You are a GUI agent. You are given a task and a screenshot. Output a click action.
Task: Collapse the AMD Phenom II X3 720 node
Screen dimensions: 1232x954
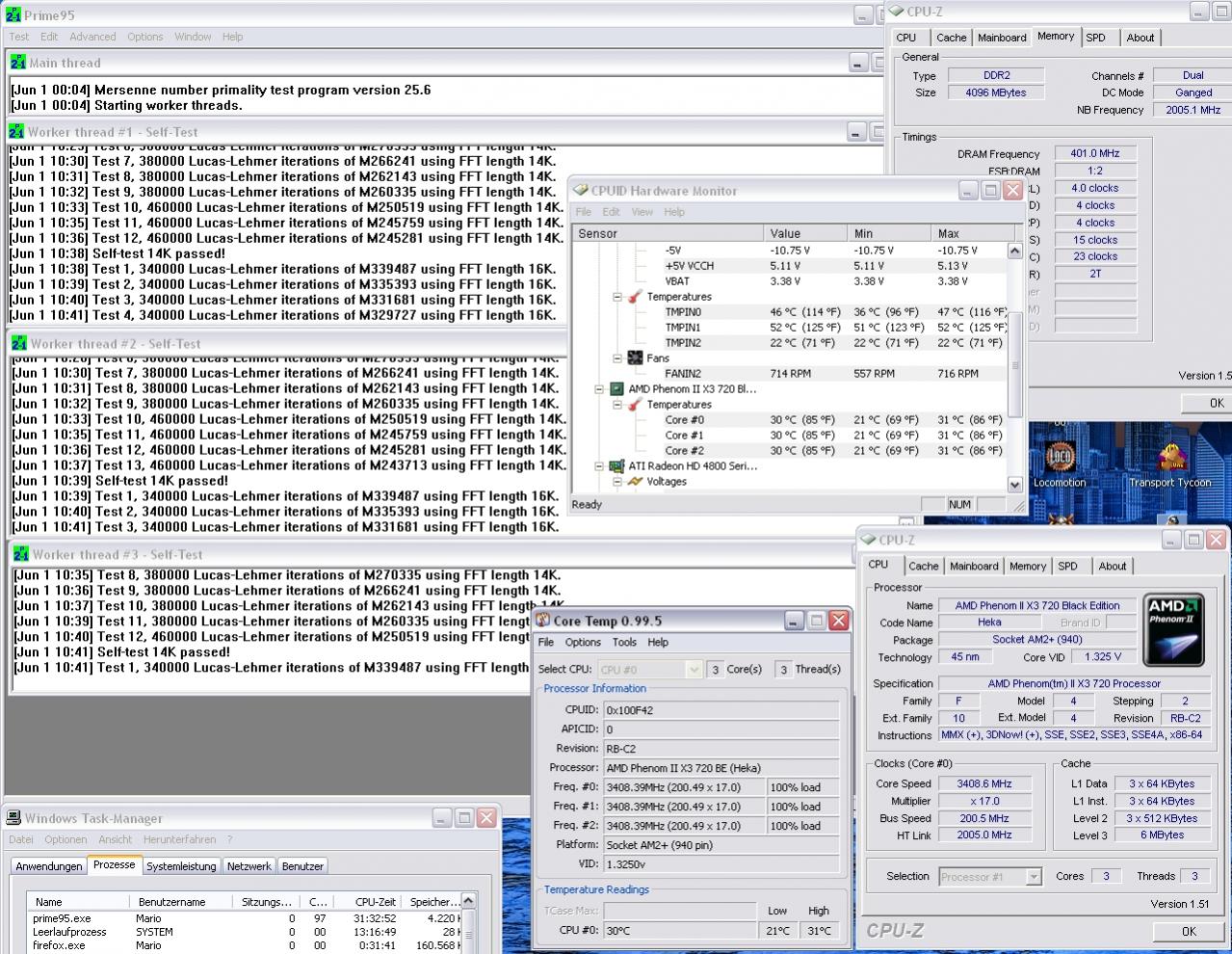click(x=599, y=388)
